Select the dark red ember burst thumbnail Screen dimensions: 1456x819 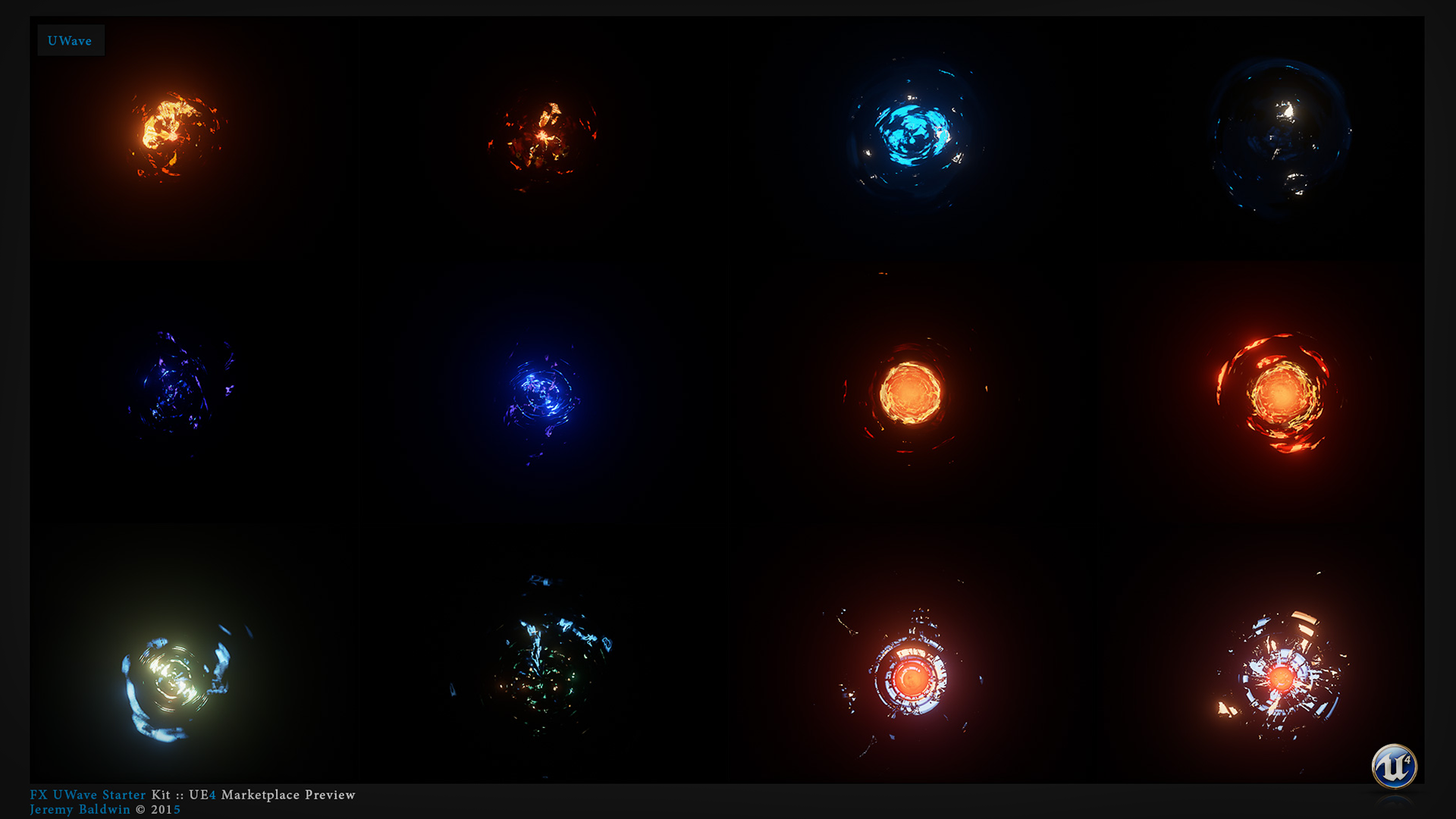click(x=542, y=138)
